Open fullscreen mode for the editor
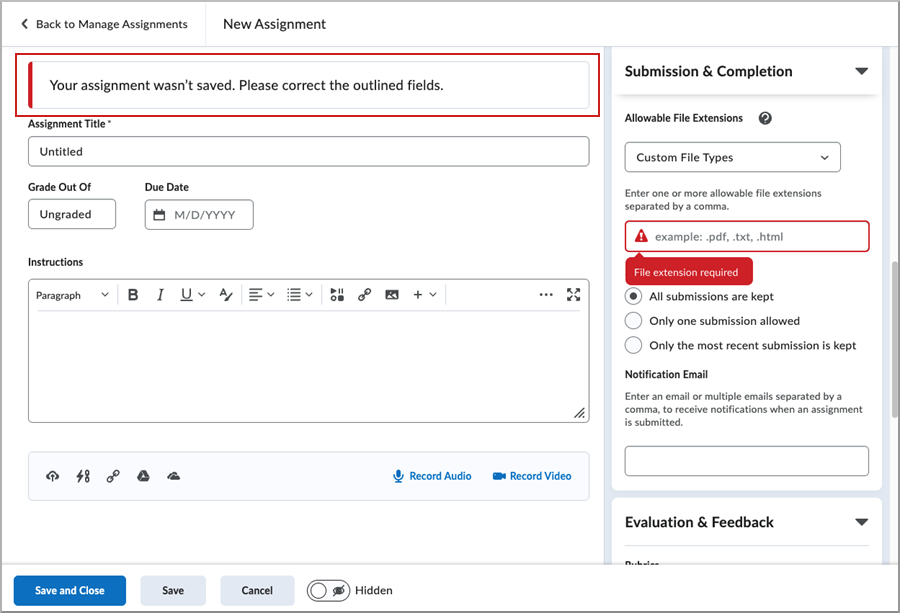This screenshot has width=900, height=613. pos(573,294)
